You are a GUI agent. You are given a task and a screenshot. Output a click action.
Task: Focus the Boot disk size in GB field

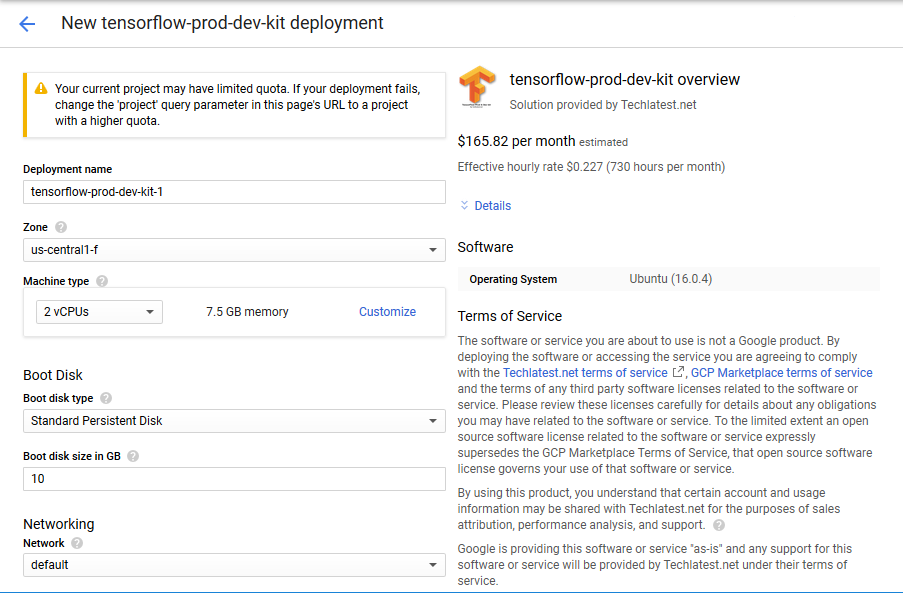(x=234, y=479)
